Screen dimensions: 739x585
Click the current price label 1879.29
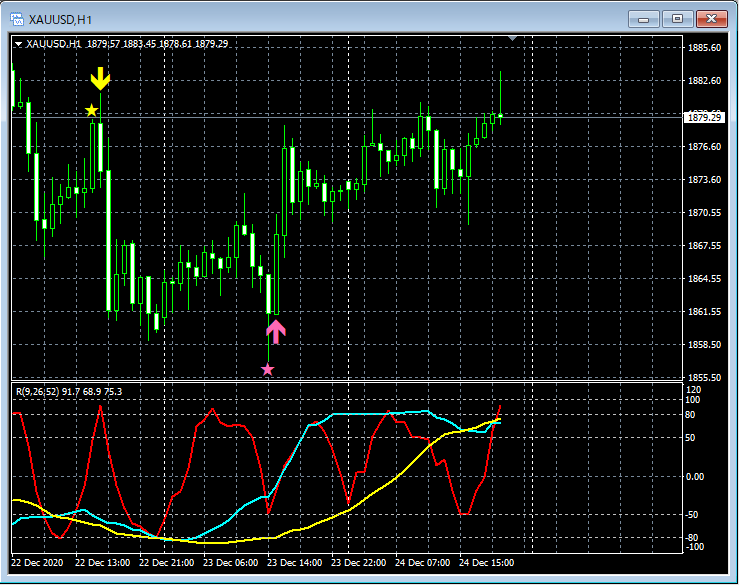coord(703,118)
